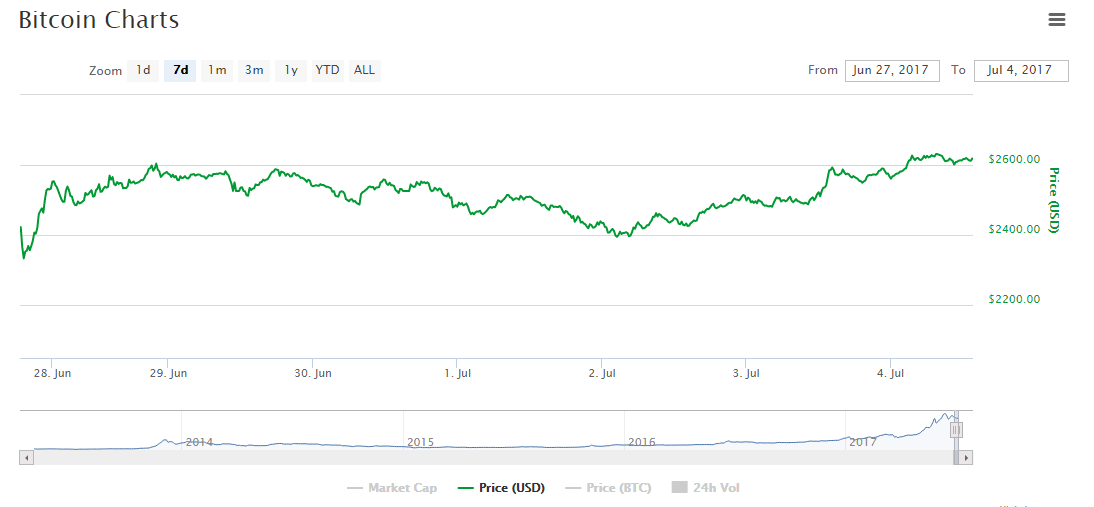Click the 1. Jul axis label
The width and height of the screenshot is (1094, 507).
click(460, 374)
